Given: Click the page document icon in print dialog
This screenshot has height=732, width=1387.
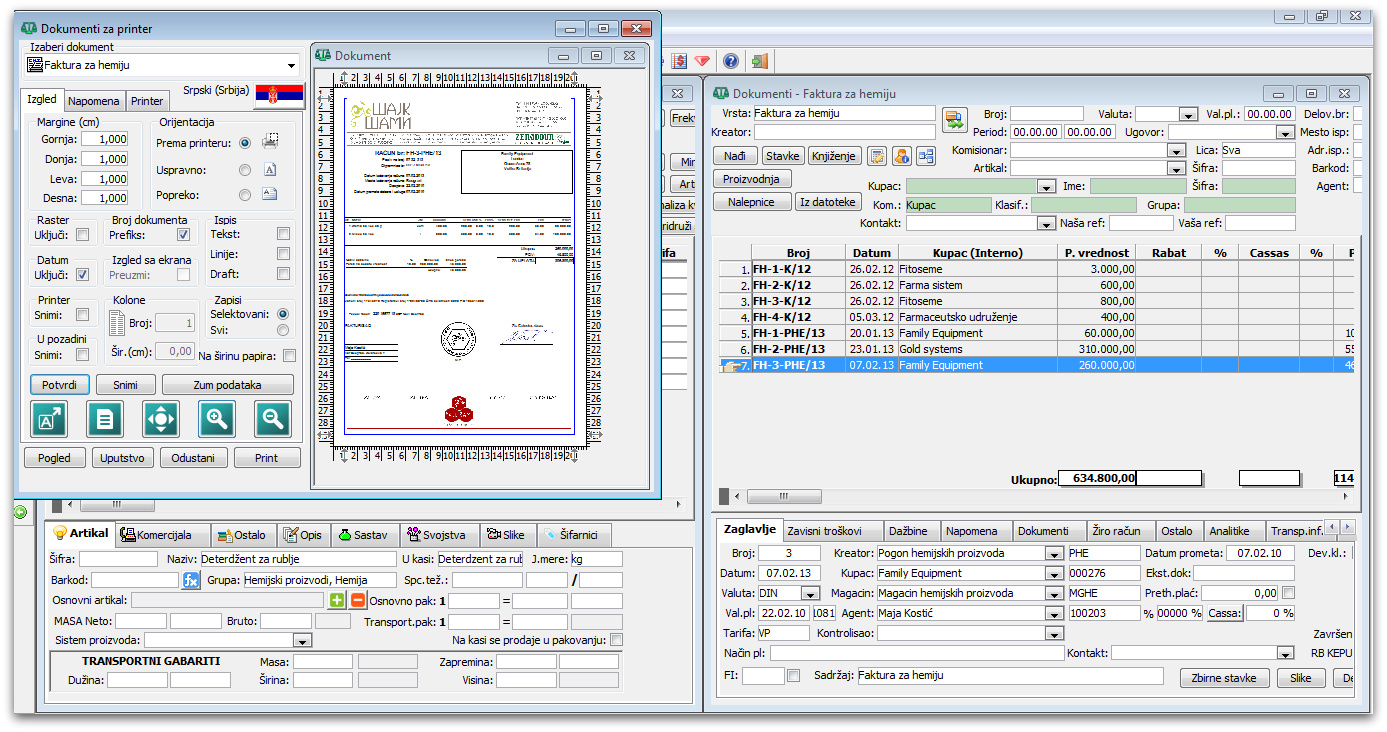Looking at the screenshot, I should (x=105, y=420).
